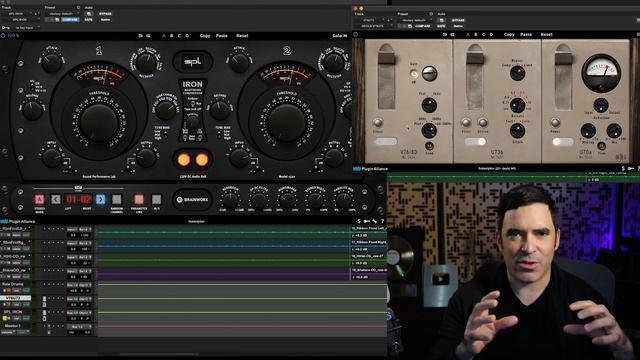The height and width of the screenshot is (360, 640).
Task: Toggle the SPL IRON plugin power icon
Action: [x=3, y=36]
